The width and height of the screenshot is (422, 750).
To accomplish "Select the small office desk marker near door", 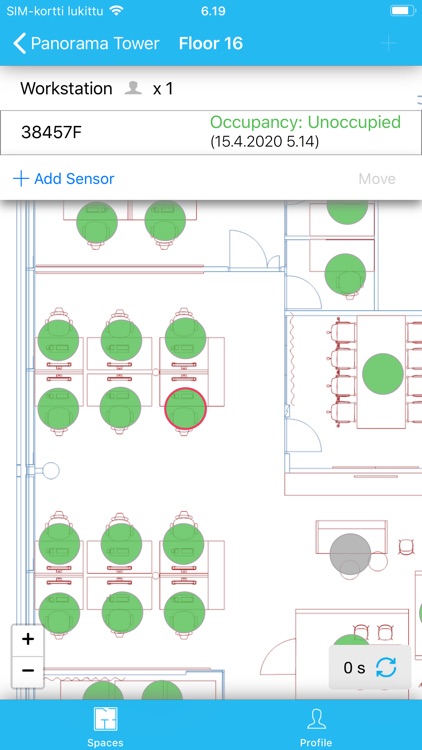I will [345, 275].
